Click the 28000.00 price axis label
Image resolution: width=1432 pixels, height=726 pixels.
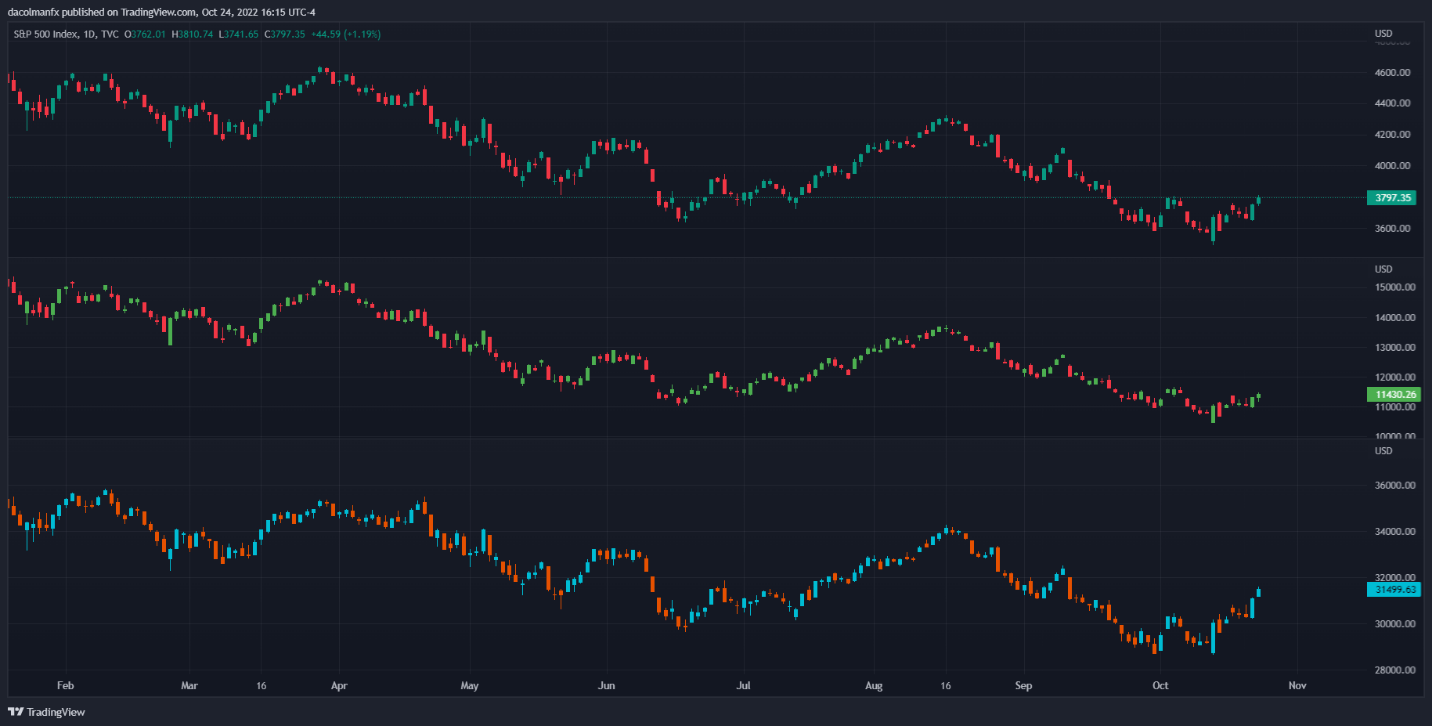click(1395, 670)
